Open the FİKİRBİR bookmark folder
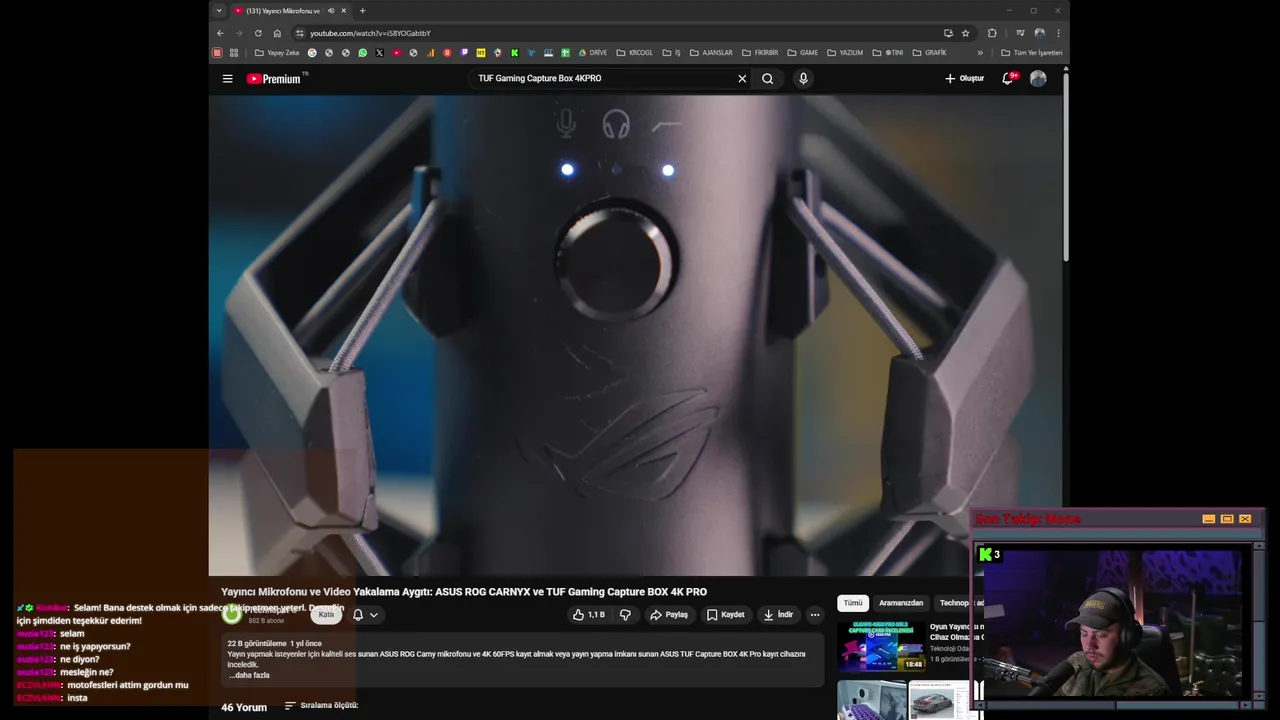This screenshot has width=1280, height=720. tap(760, 53)
